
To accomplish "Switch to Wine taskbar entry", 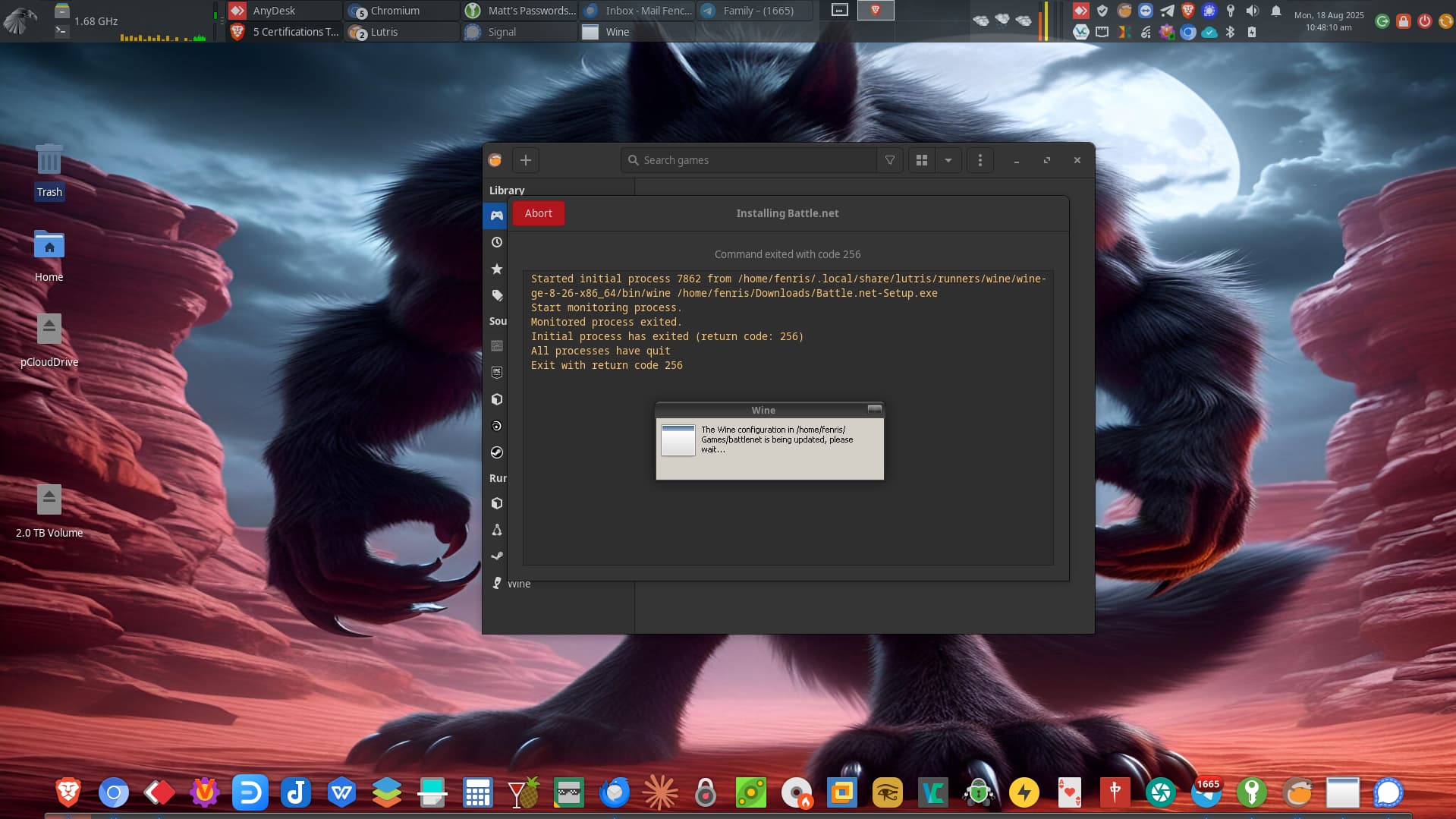I will tap(637, 32).
